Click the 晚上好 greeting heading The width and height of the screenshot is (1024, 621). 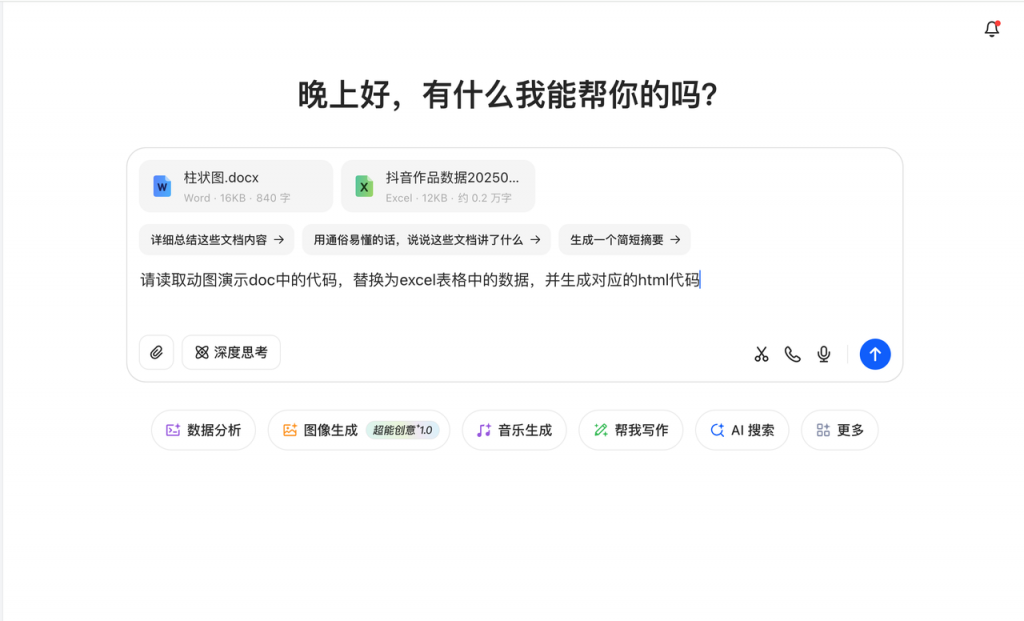point(508,95)
